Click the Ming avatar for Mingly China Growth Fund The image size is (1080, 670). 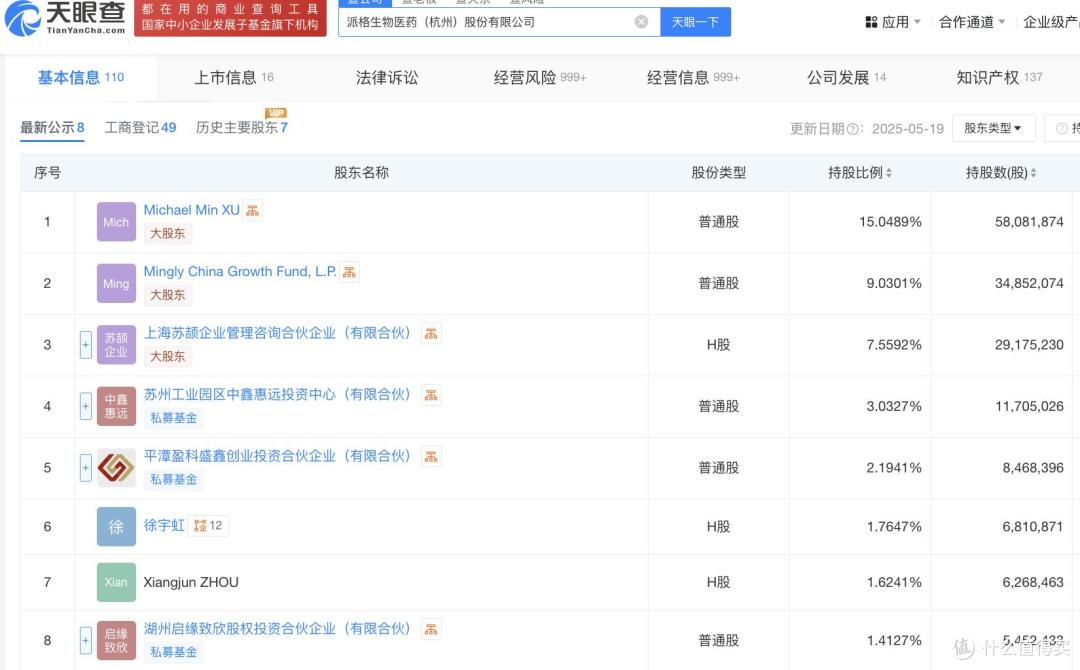(x=116, y=283)
